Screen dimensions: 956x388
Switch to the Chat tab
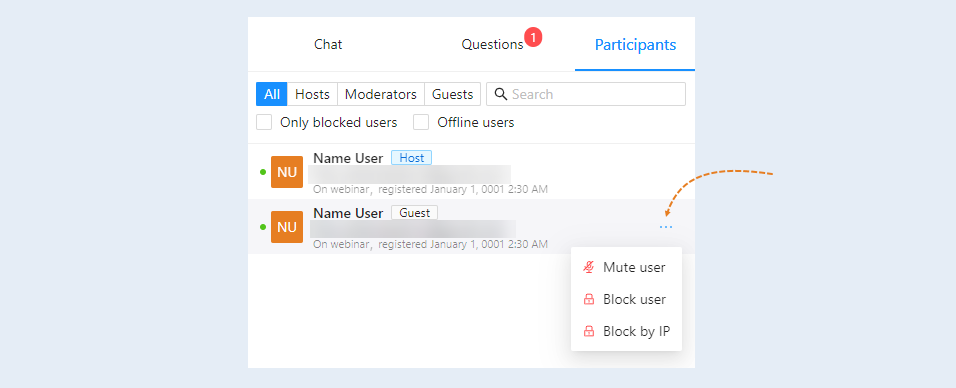pyautogui.click(x=328, y=45)
